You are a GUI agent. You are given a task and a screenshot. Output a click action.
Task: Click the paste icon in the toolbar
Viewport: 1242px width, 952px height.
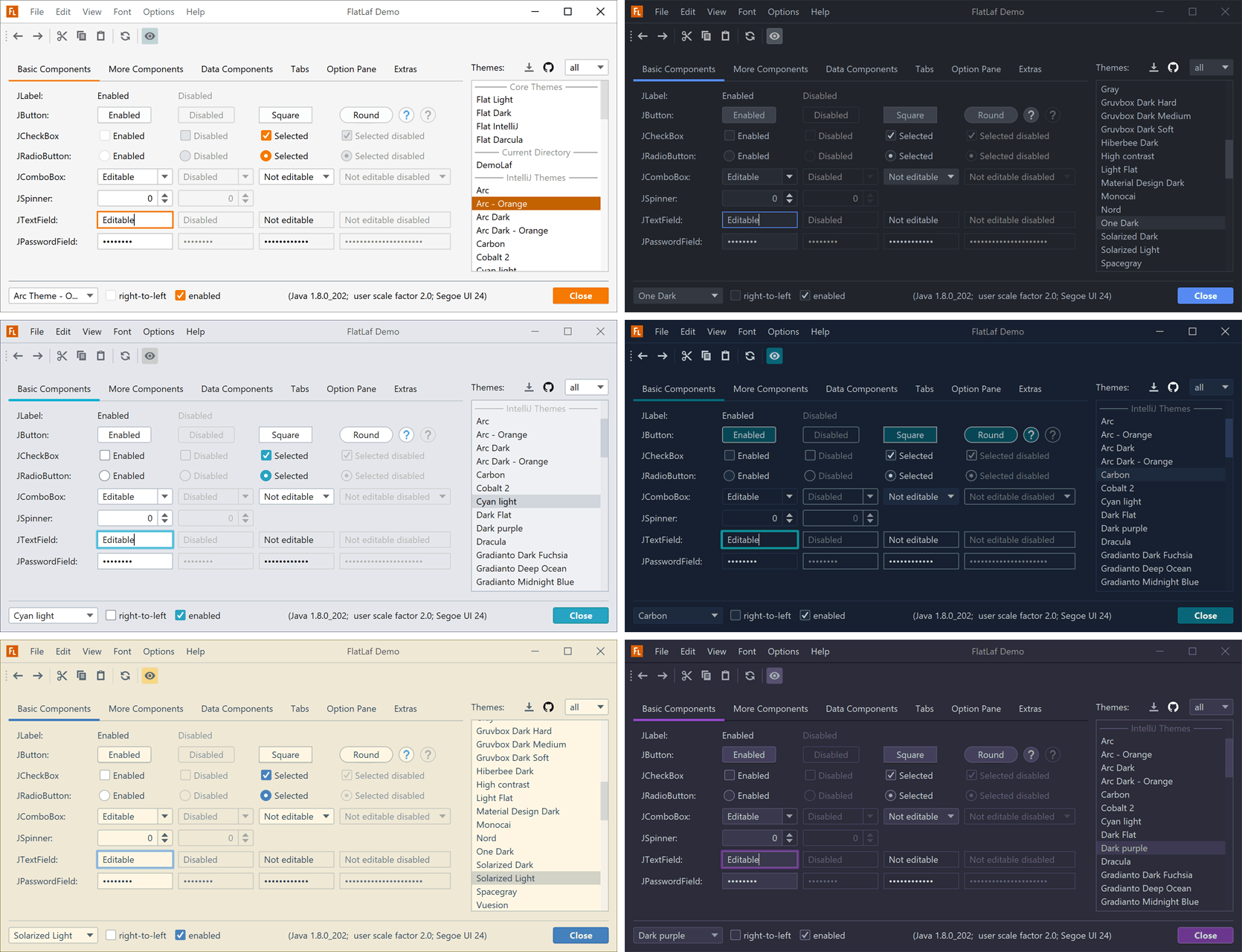click(x=100, y=36)
